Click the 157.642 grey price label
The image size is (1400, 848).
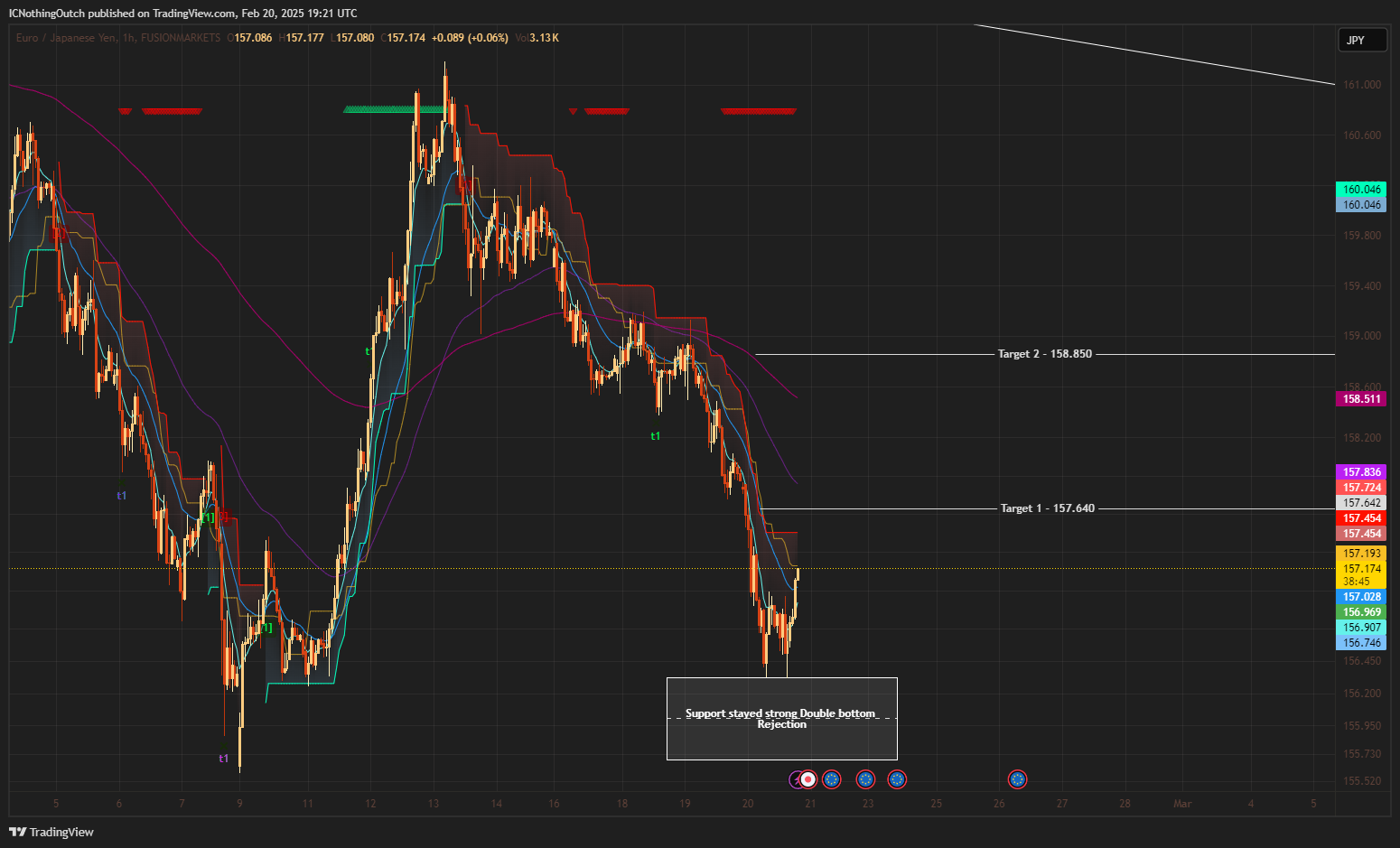tap(1361, 503)
